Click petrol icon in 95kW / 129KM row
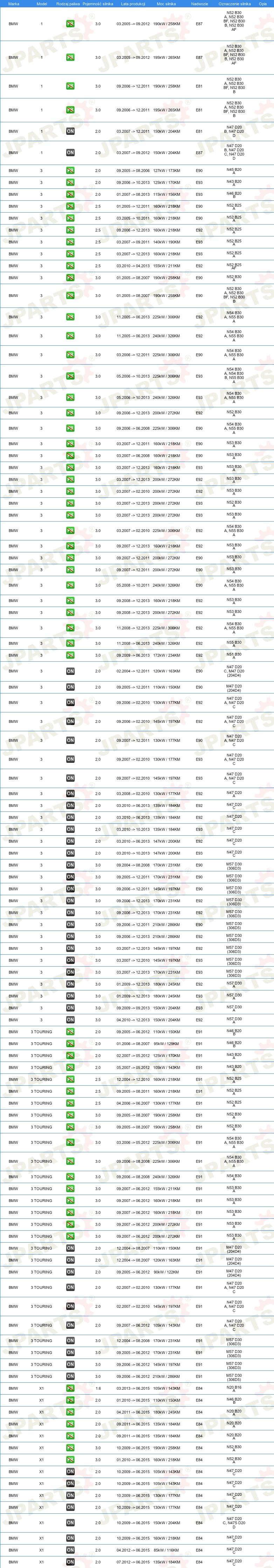 (x=70, y=1043)
